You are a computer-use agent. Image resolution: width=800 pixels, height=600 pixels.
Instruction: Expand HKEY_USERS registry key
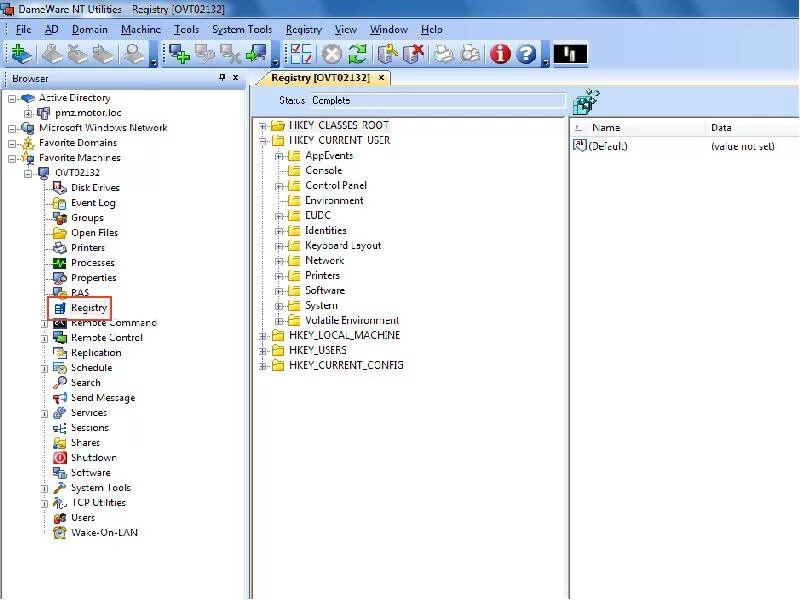263,351
